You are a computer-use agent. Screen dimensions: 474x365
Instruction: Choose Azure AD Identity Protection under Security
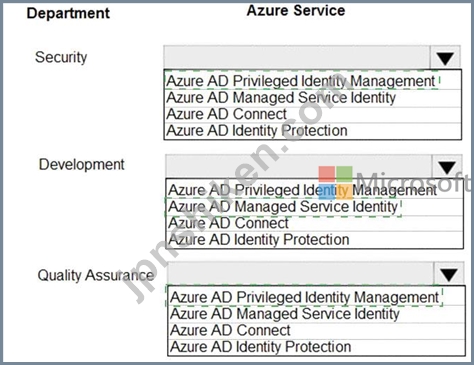pos(313,131)
